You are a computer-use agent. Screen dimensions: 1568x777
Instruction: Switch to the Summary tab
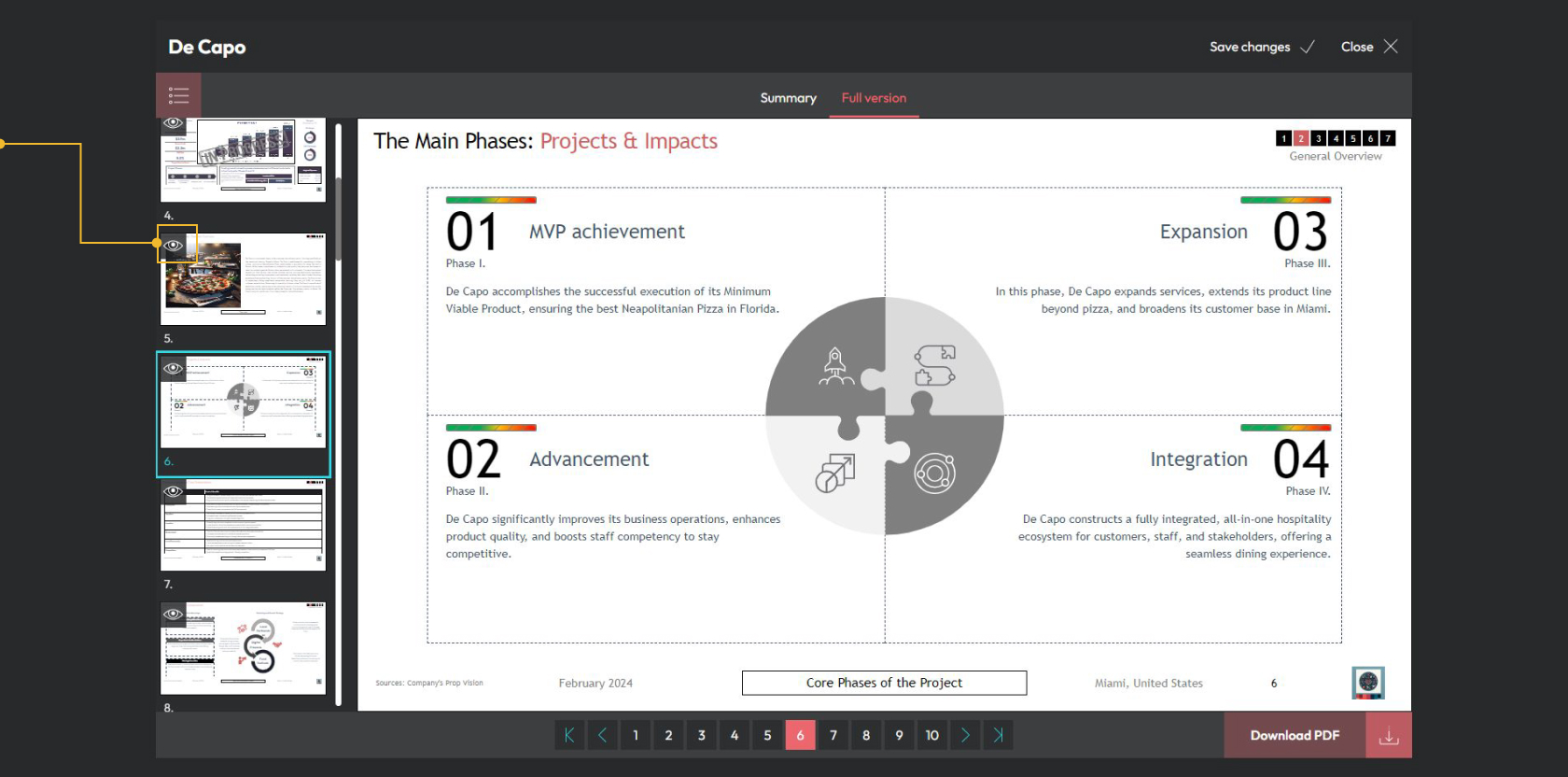(788, 98)
